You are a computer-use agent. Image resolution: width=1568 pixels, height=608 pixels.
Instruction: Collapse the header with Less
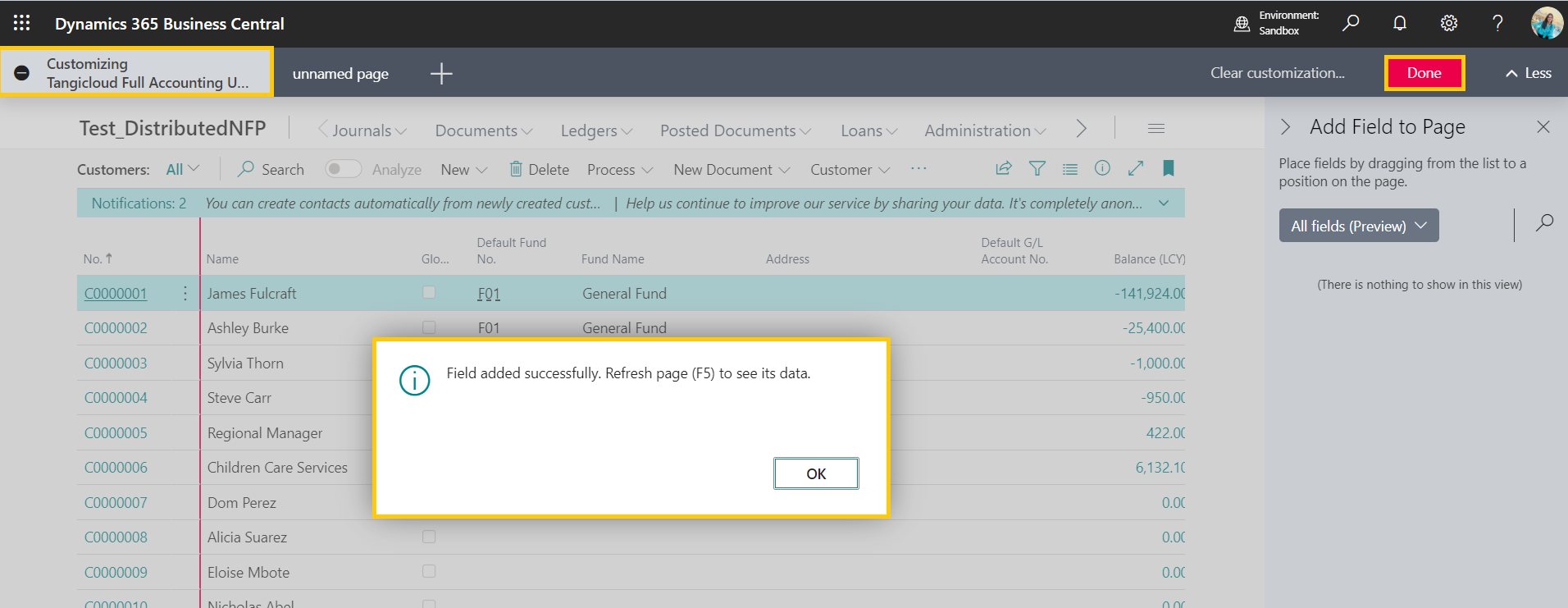[1528, 73]
